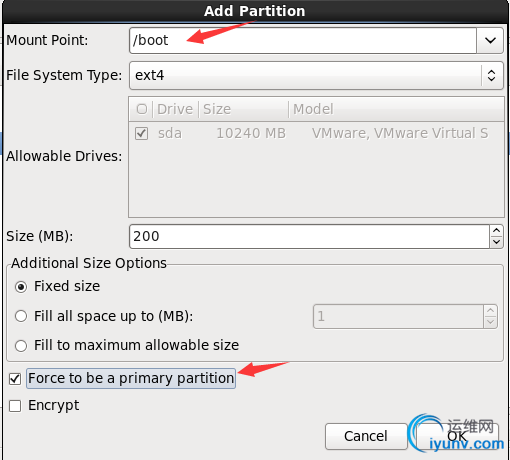Screen dimensions: 510x460
Task: Click the OK button
Action: click(x=457, y=436)
